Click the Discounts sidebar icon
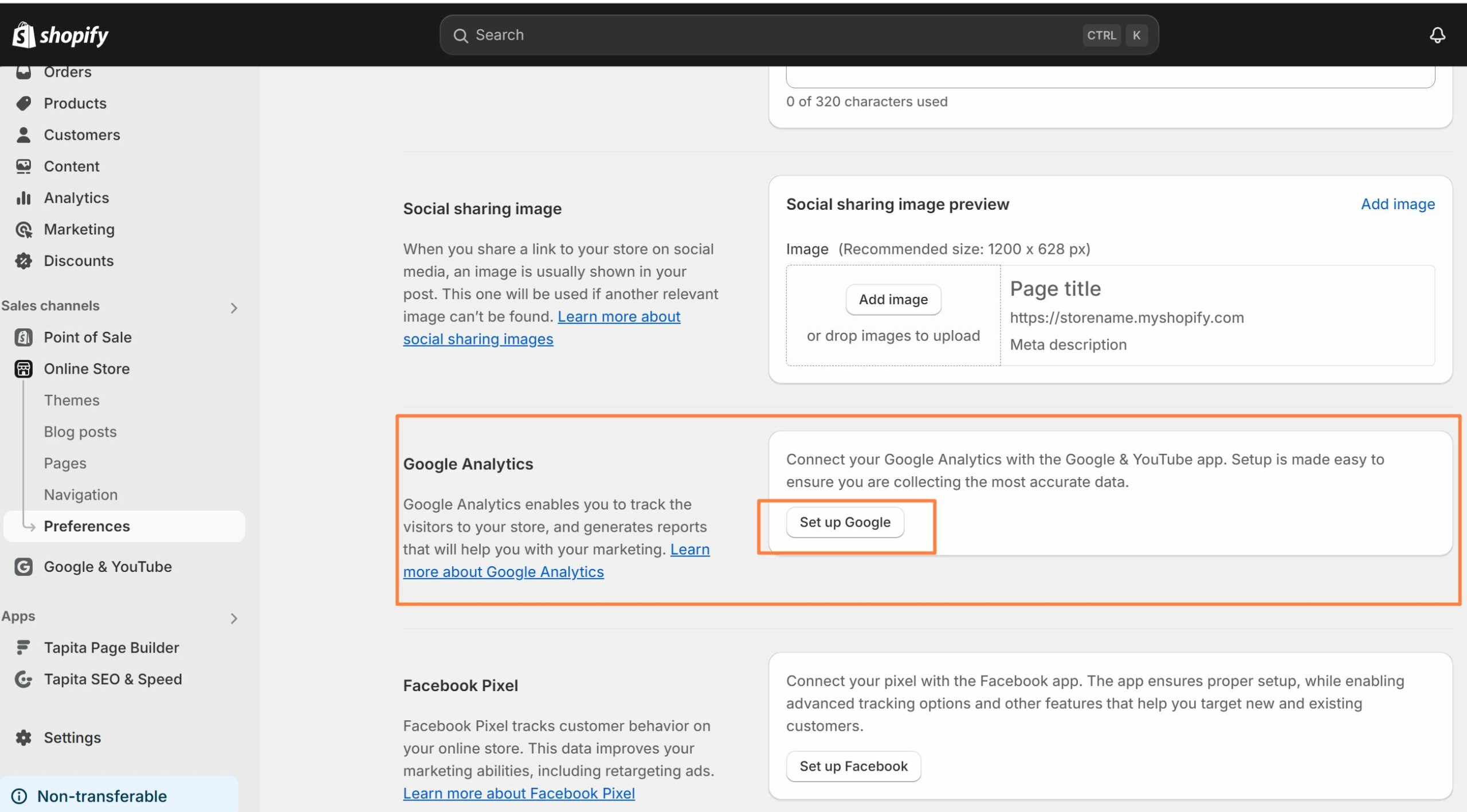 [x=24, y=261]
